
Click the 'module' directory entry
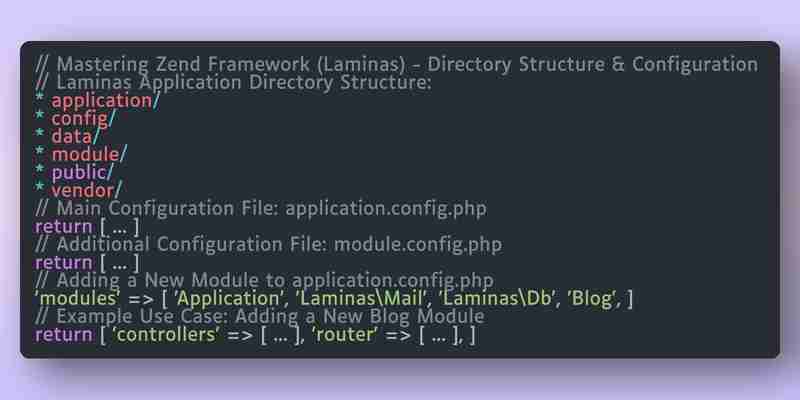point(85,154)
